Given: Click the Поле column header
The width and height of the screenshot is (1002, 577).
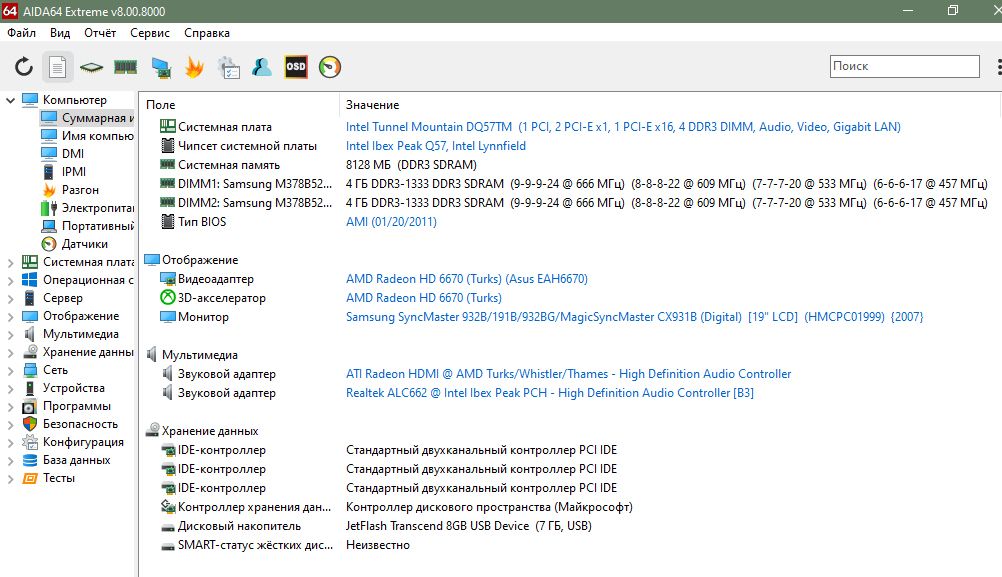Looking at the screenshot, I should (x=160, y=105).
